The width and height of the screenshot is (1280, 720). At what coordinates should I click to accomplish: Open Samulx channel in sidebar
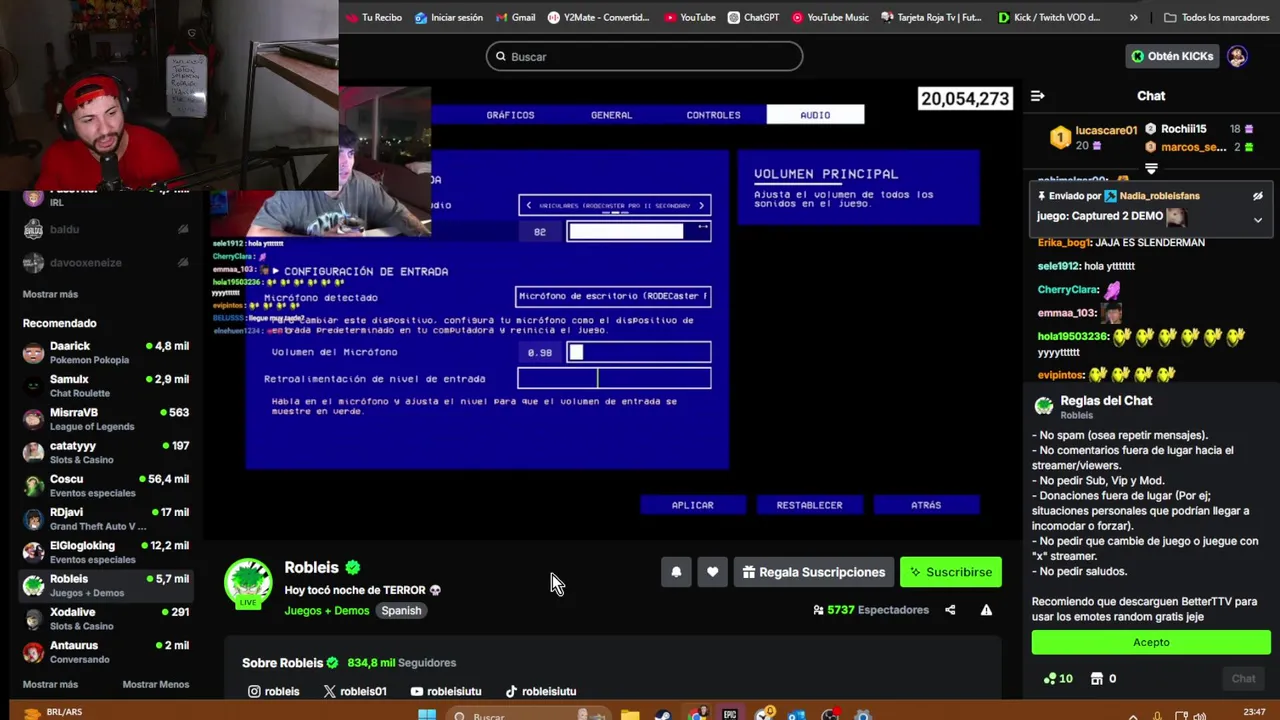pyautogui.click(x=106, y=386)
